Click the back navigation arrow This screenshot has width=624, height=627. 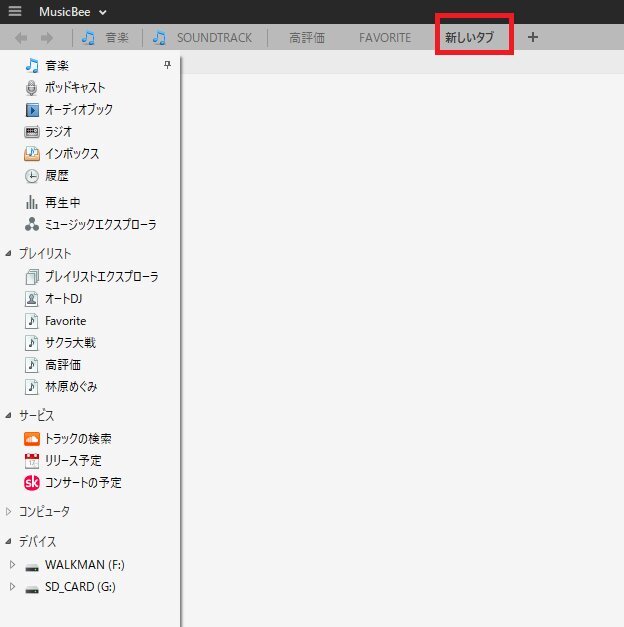(x=21, y=38)
